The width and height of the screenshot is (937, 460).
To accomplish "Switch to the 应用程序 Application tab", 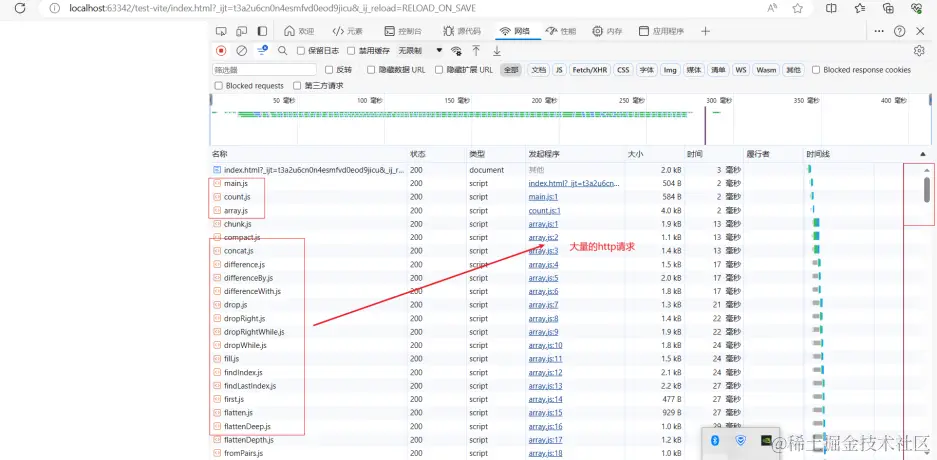I will (x=661, y=31).
